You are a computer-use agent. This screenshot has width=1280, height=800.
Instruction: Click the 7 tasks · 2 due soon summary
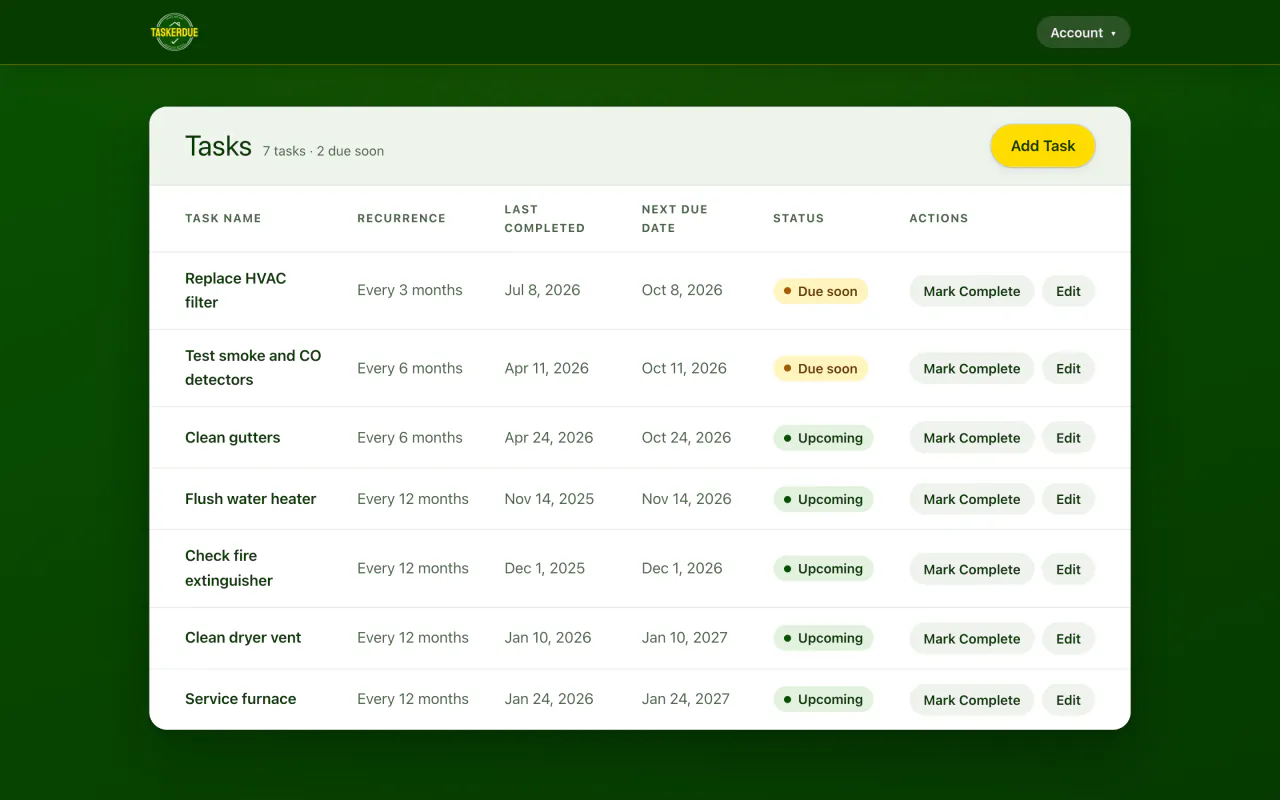[323, 151]
